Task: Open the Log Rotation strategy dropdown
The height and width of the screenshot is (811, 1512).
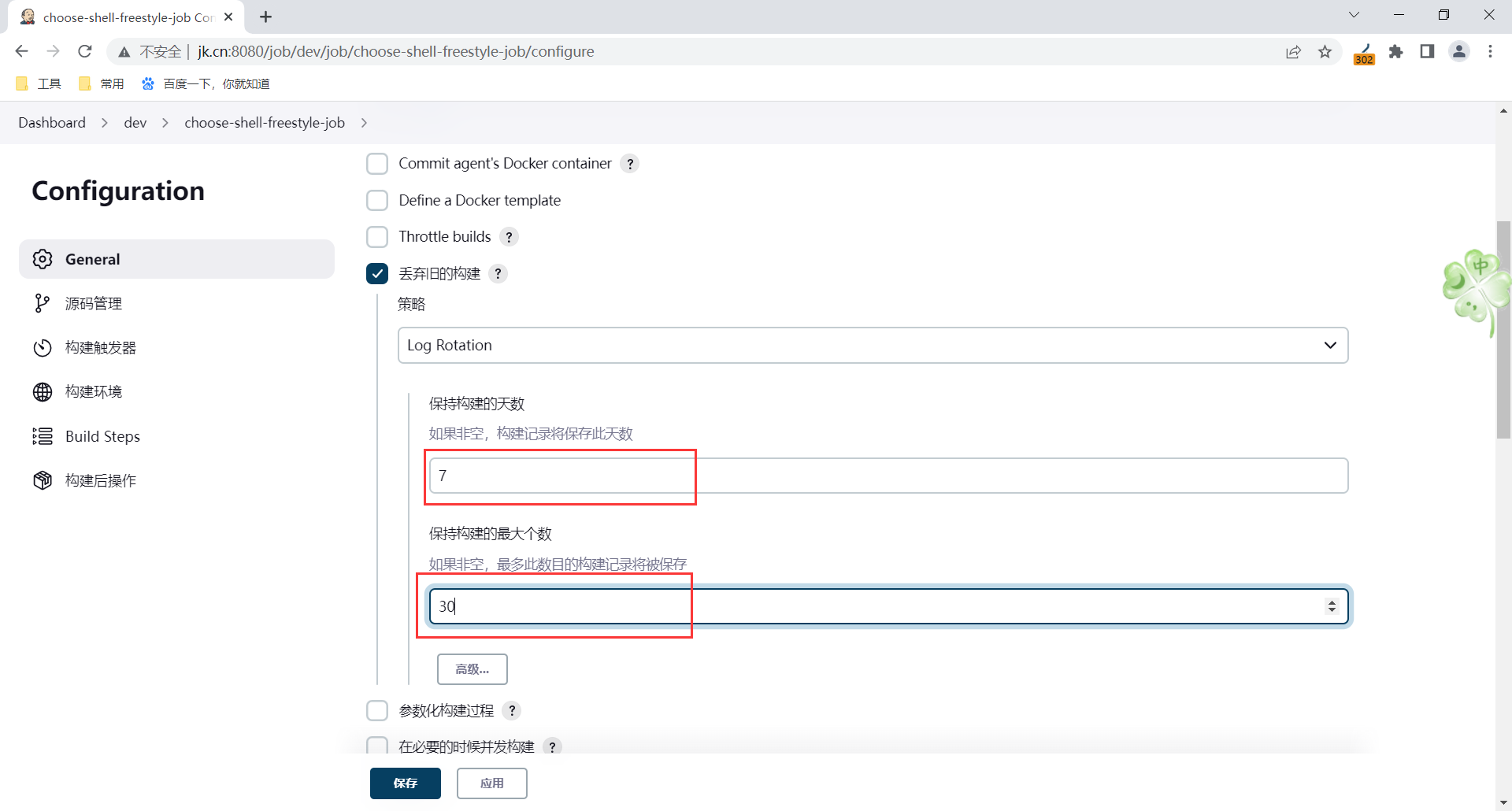Action: pyautogui.click(x=873, y=346)
